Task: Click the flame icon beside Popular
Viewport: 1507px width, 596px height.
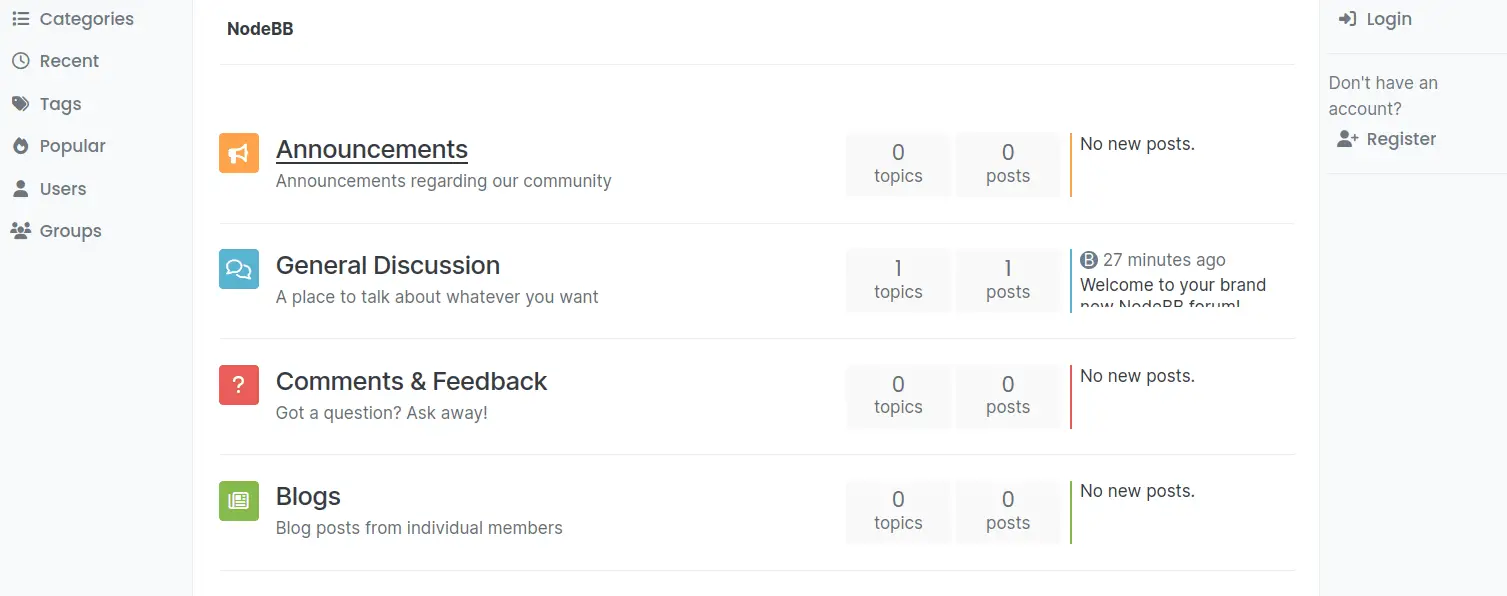Action: tap(20, 146)
